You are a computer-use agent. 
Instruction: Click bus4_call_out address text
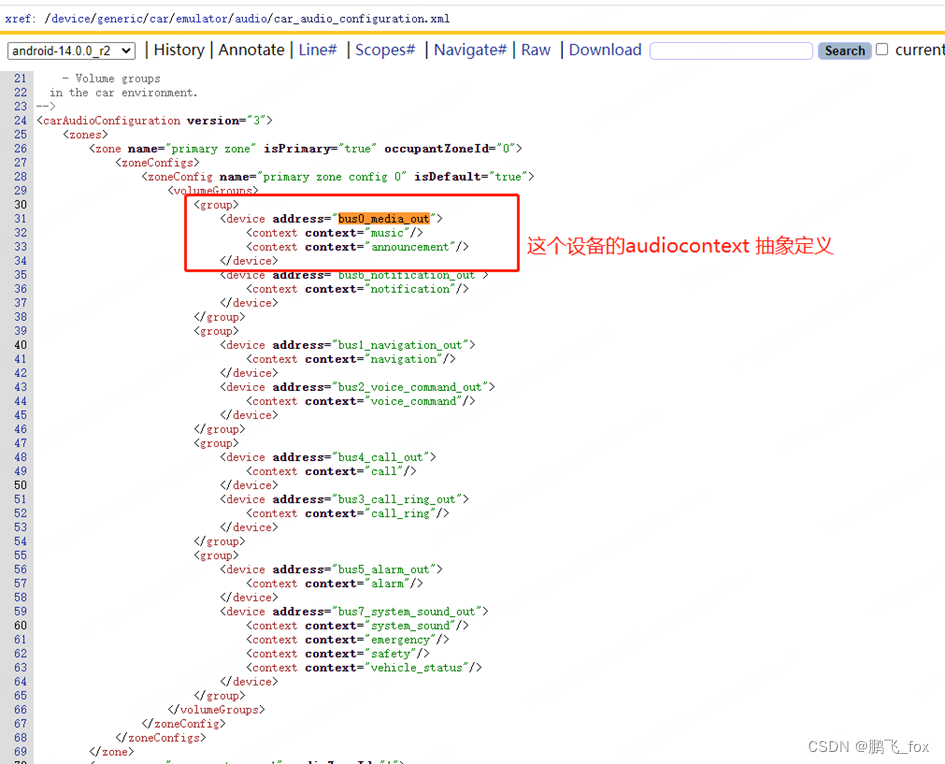[380, 457]
